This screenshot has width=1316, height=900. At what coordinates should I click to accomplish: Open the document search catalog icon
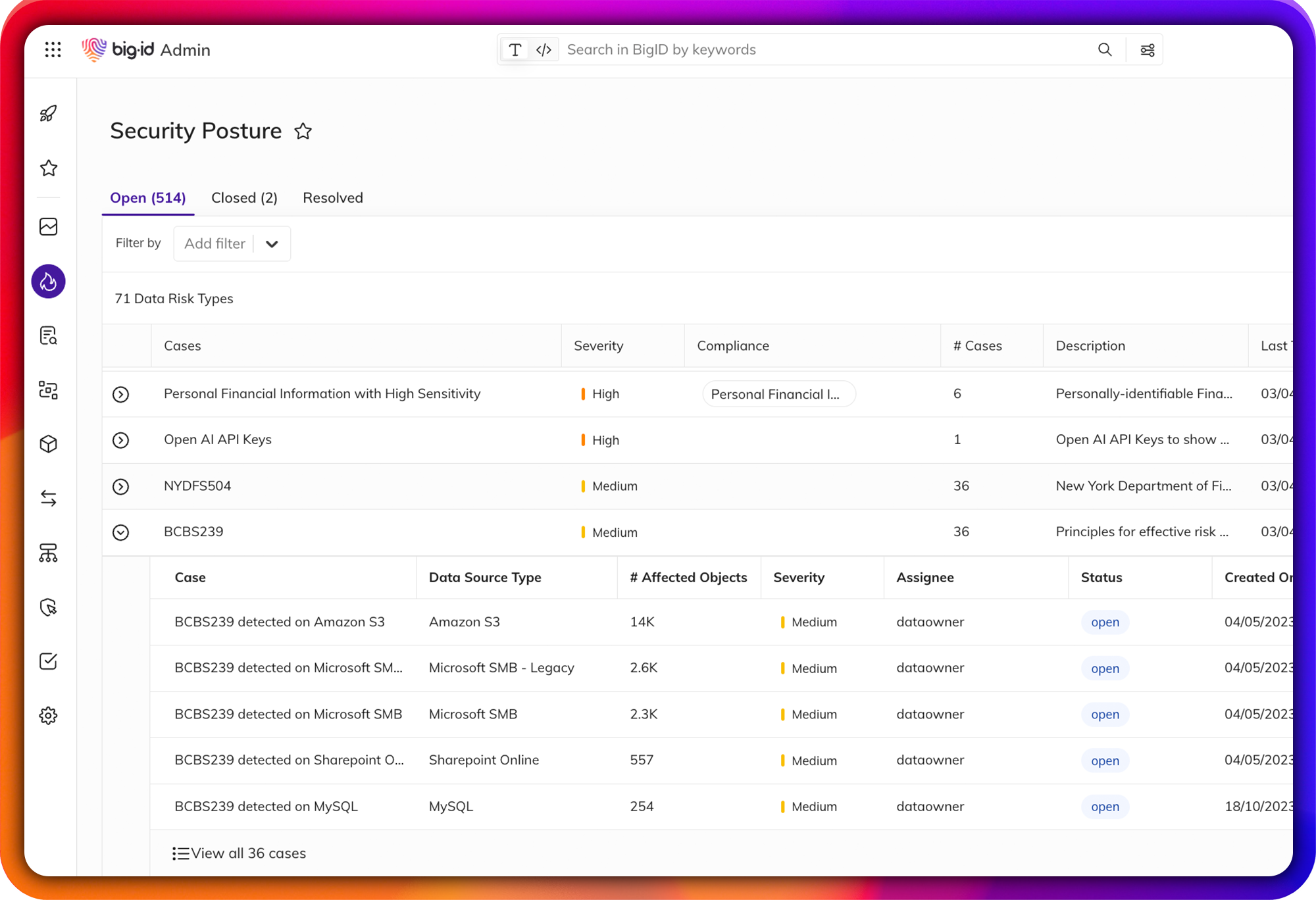tap(48, 336)
